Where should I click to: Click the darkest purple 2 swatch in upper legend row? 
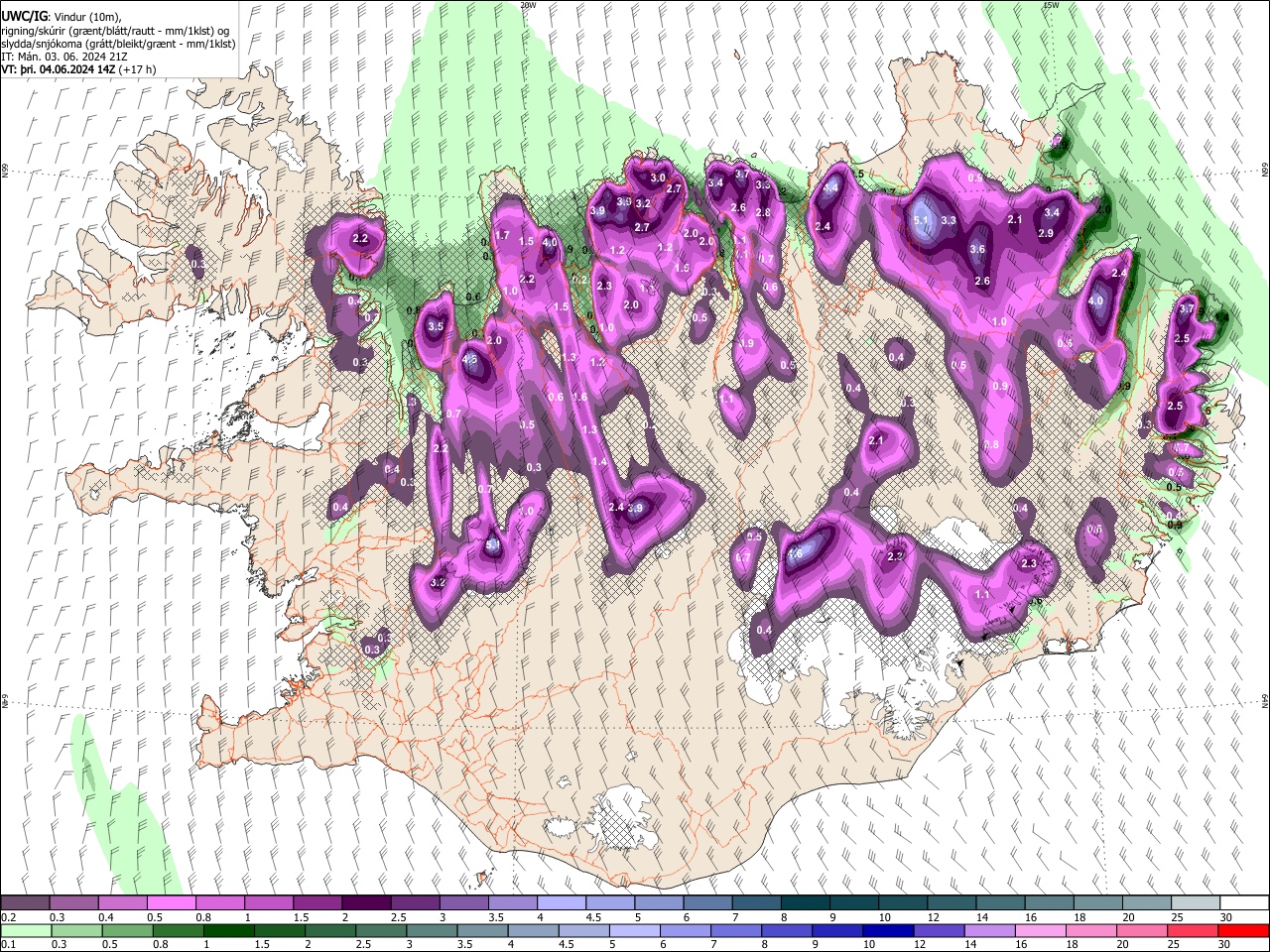point(366,903)
